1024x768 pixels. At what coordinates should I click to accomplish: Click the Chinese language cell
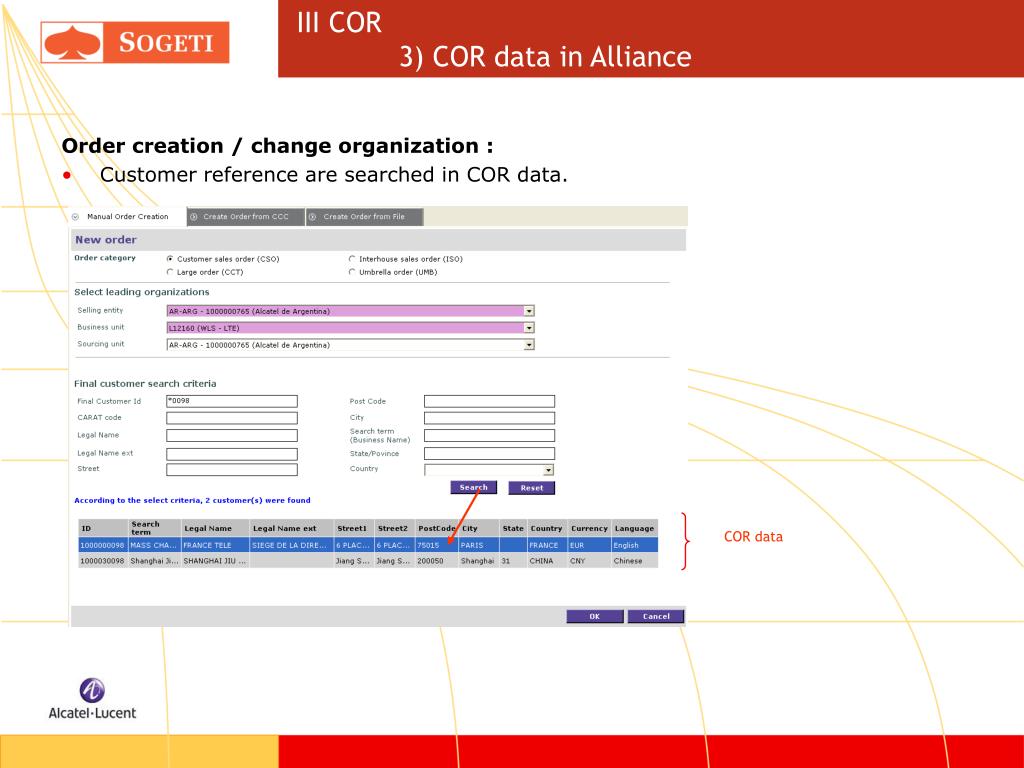tap(634, 561)
